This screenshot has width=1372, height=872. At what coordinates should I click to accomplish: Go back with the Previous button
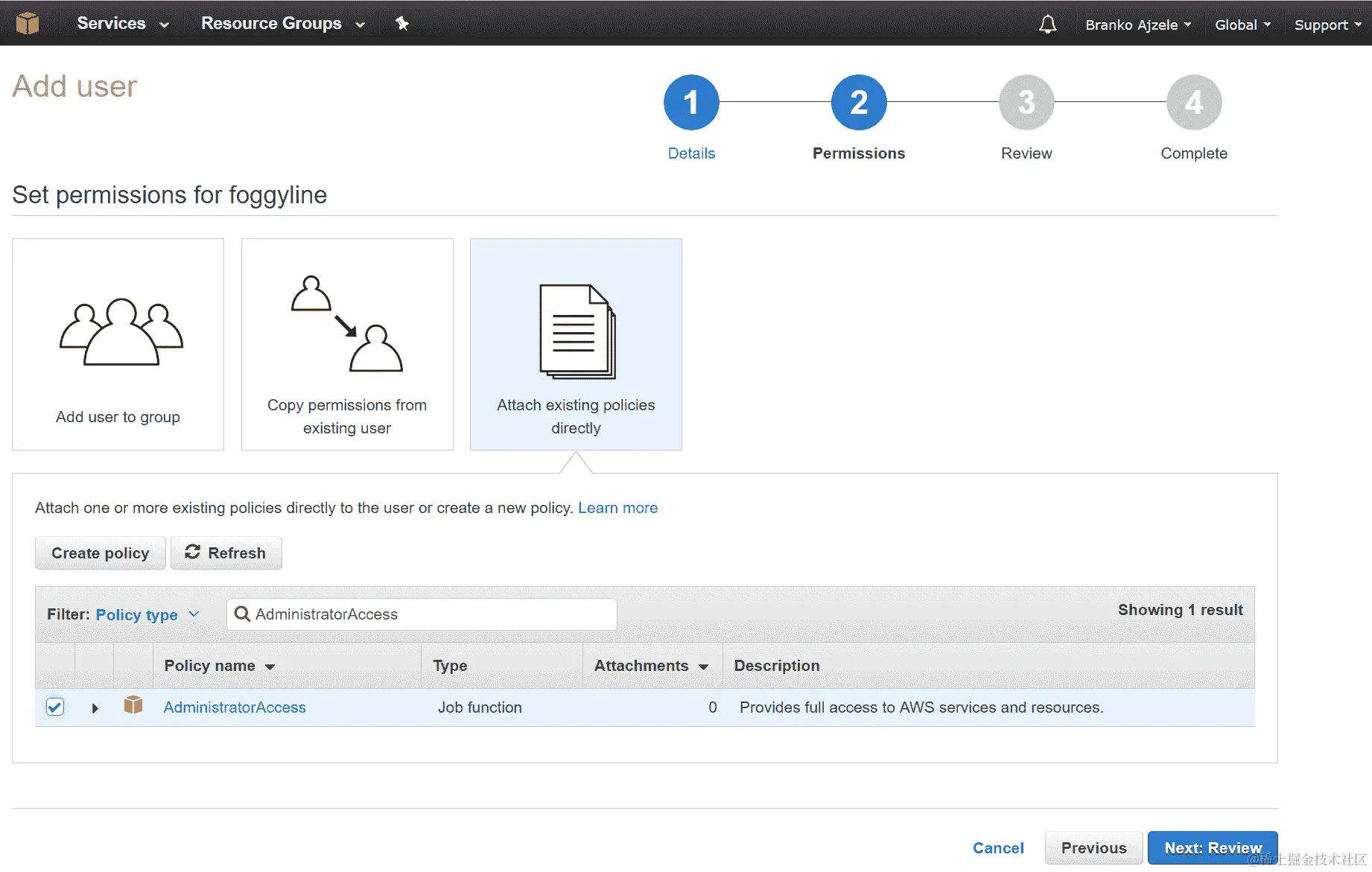click(1093, 848)
